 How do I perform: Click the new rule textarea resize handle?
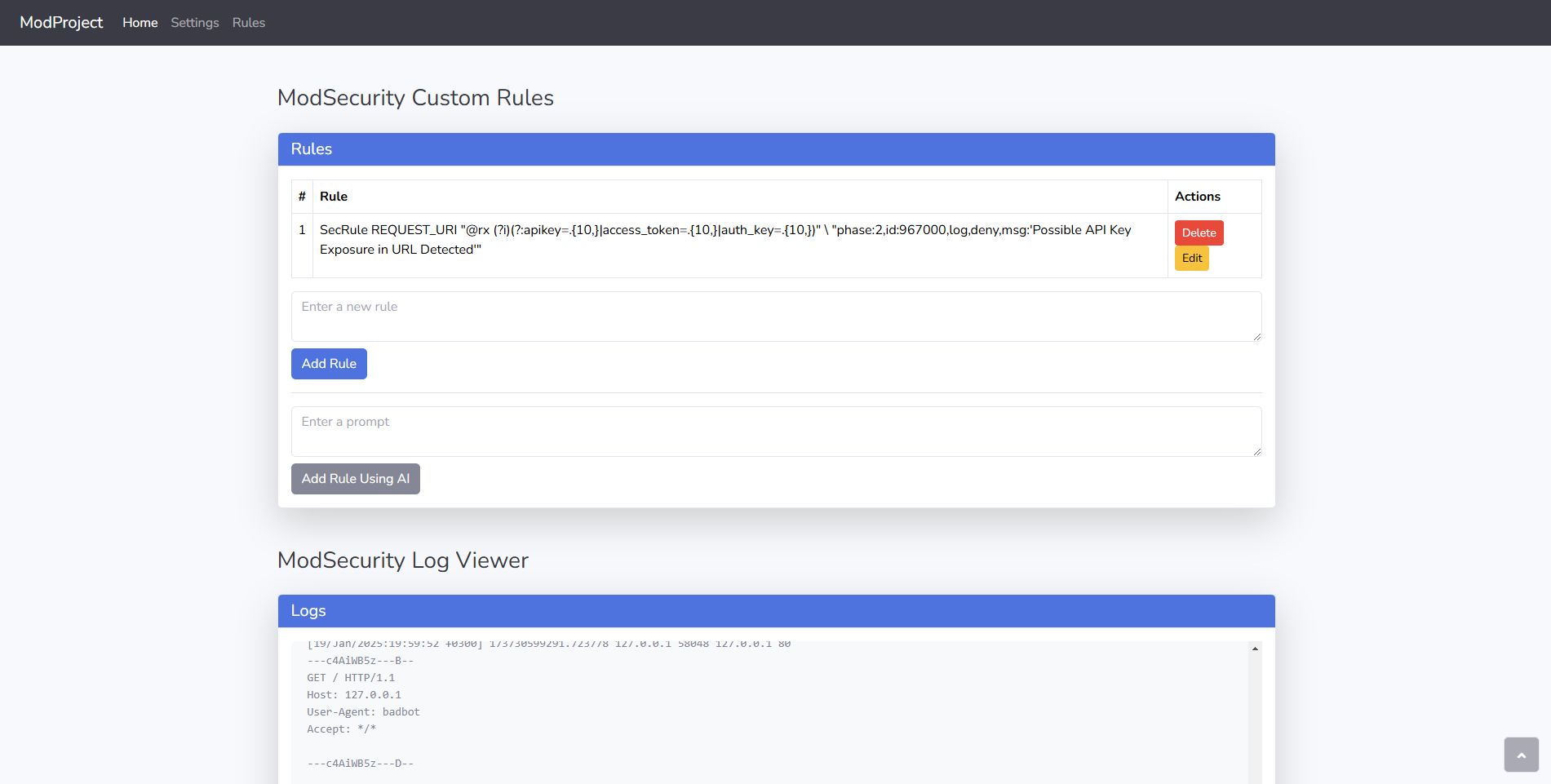1256,336
